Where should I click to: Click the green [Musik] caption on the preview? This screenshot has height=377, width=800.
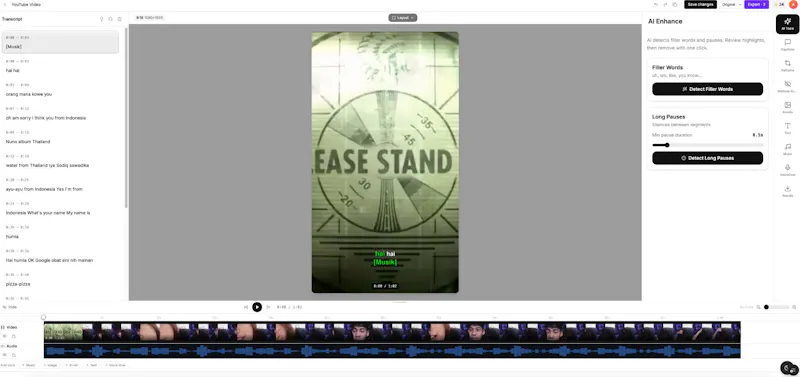pos(385,262)
